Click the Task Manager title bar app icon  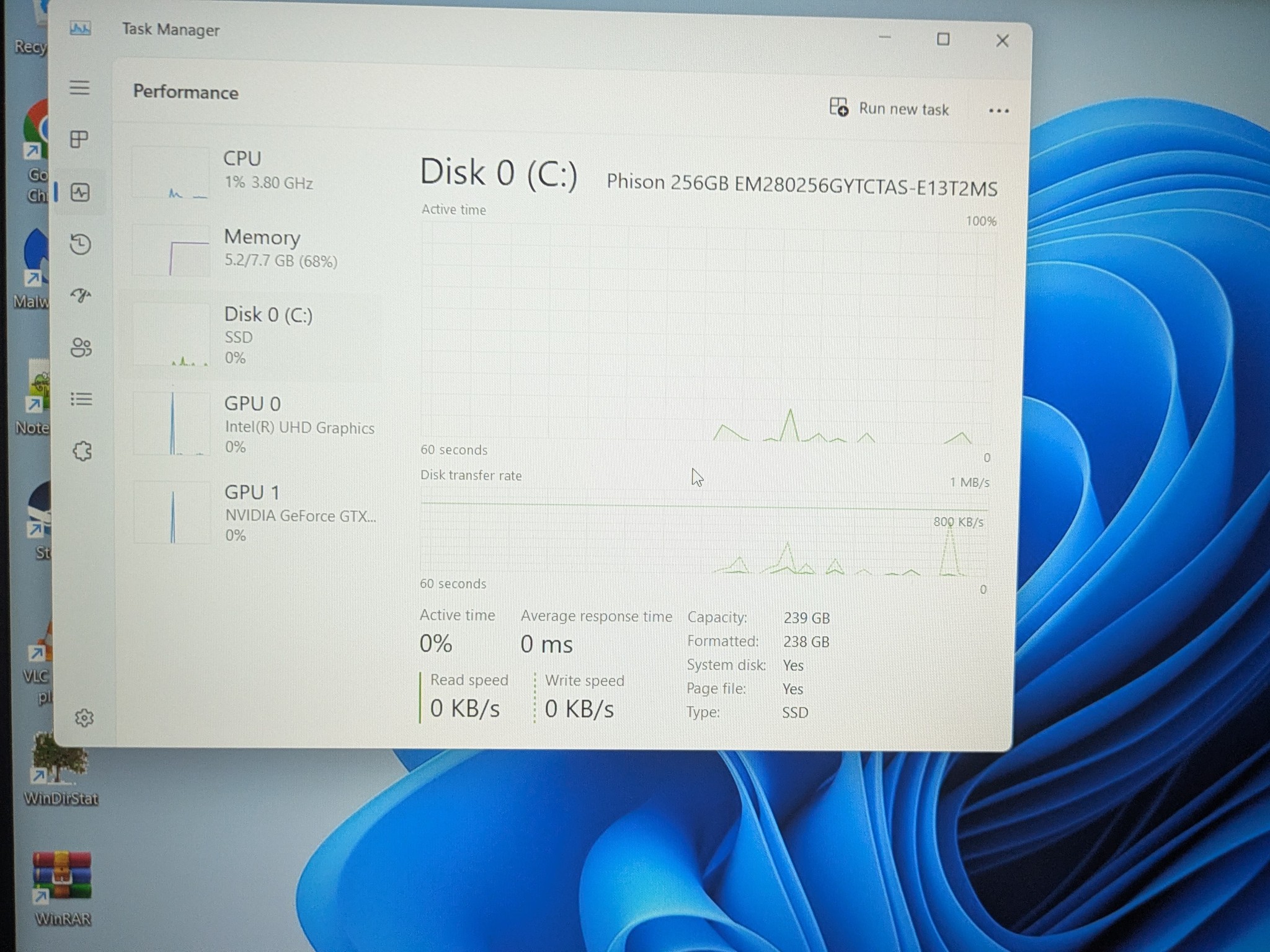80,29
